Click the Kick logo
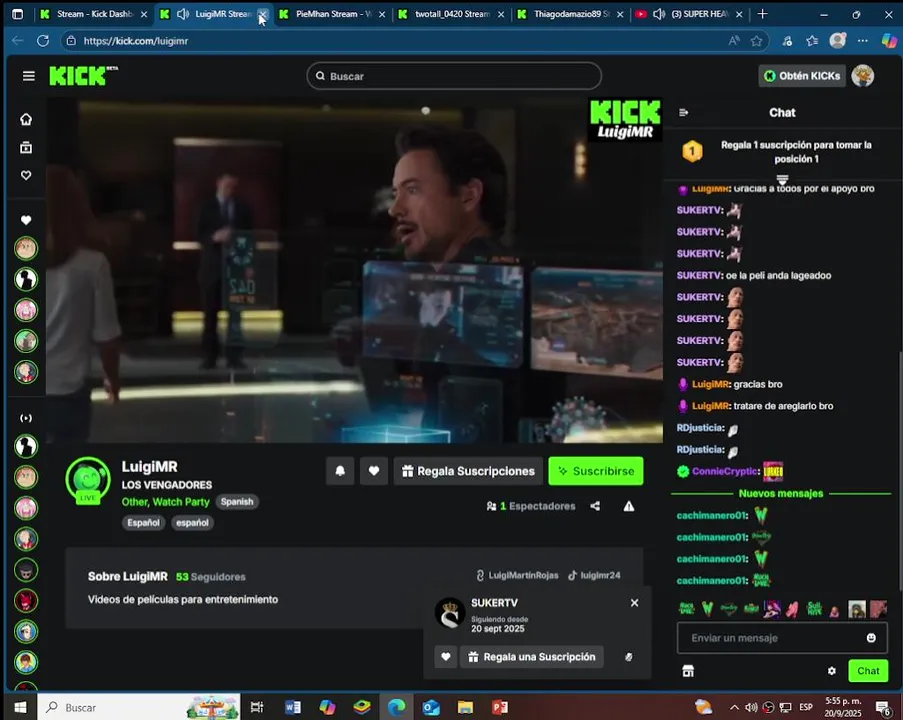Viewport: 903px width, 720px height. click(x=84, y=75)
